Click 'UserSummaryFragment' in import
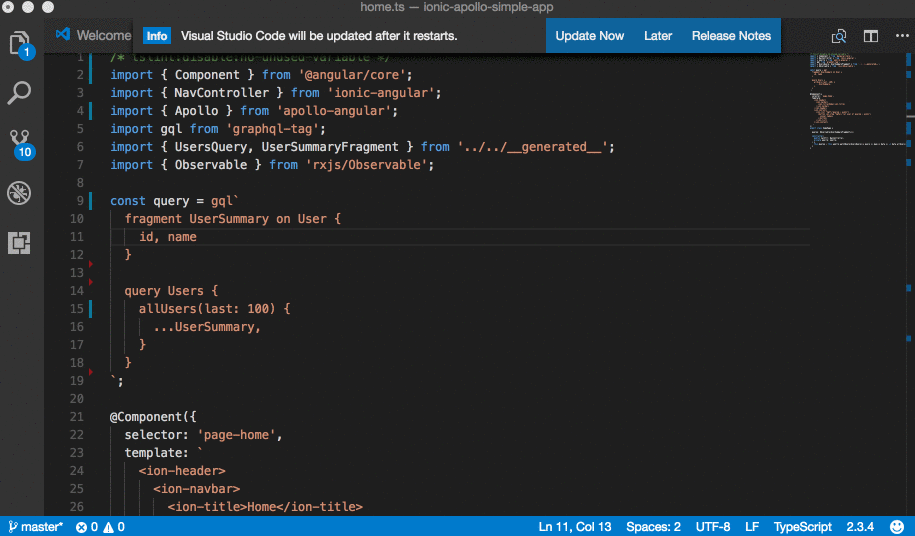Viewport: 915px width, 536px height. [330, 147]
